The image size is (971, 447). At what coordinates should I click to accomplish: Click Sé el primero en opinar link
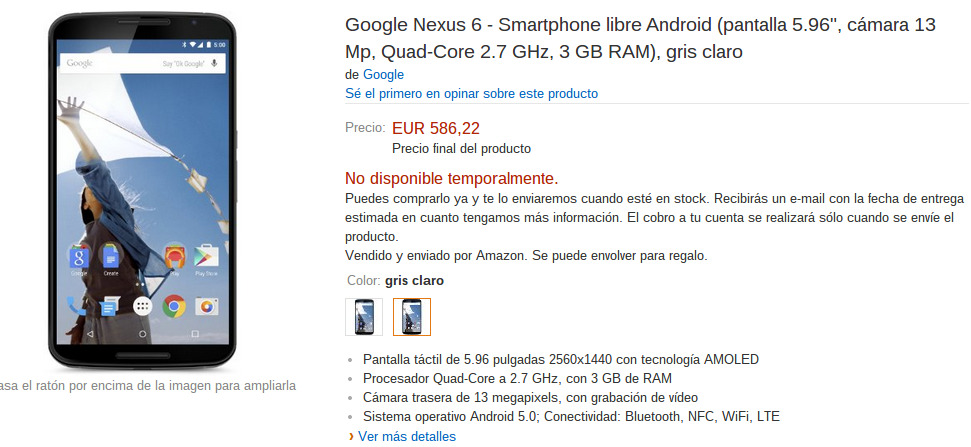click(x=471, y=93)
